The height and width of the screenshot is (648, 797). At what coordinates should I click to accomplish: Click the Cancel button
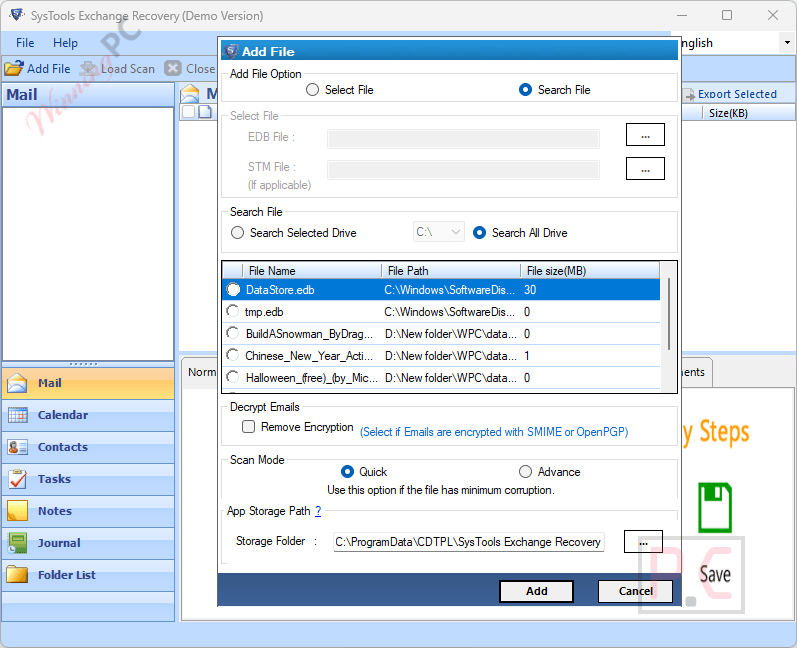[x=635, y=591]
